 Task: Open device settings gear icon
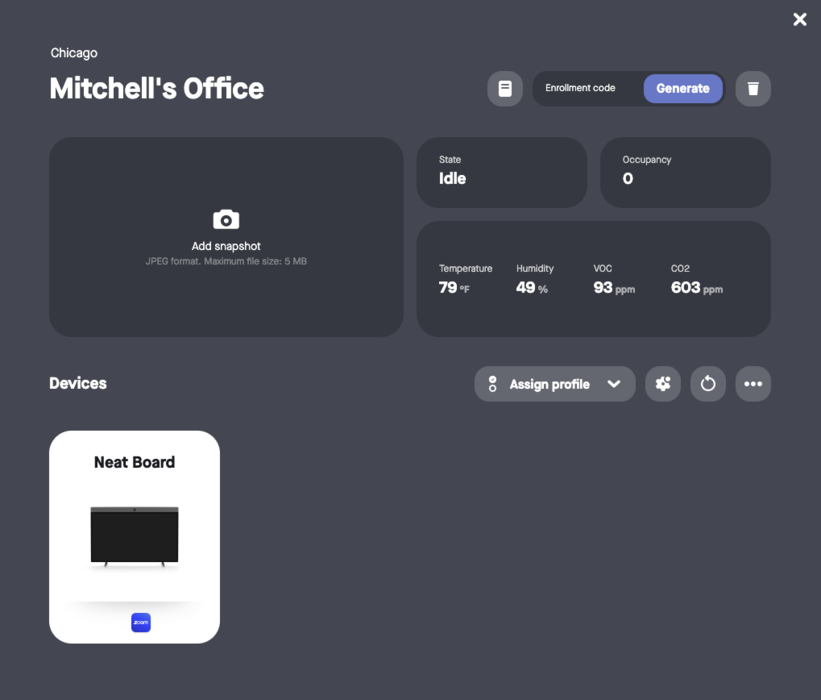click(x=663, y=384)
